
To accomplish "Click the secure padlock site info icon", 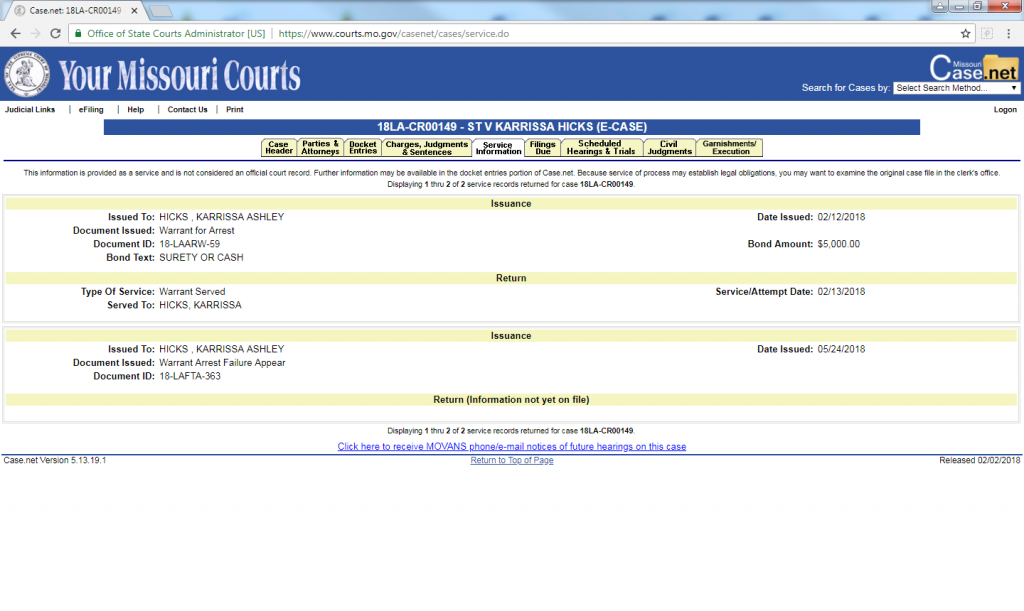I will 77,33.
